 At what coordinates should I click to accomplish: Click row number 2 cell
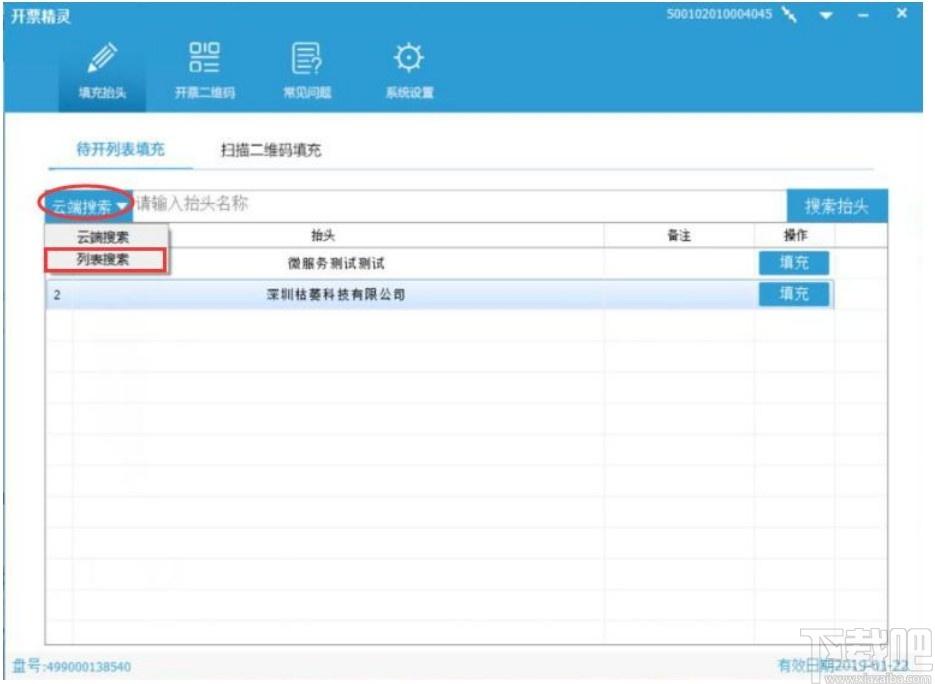[x=57, y=295]
